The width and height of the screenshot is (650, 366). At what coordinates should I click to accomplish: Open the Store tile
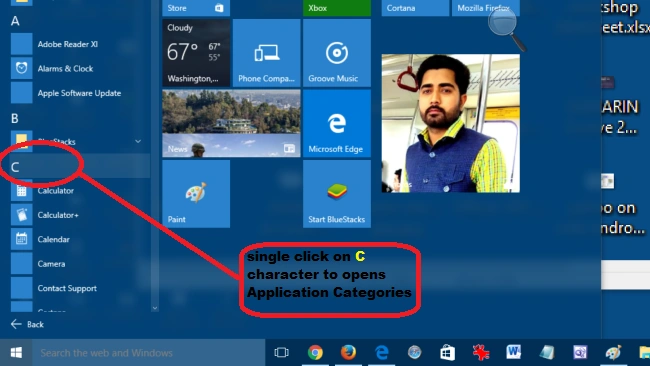[196, 8]
